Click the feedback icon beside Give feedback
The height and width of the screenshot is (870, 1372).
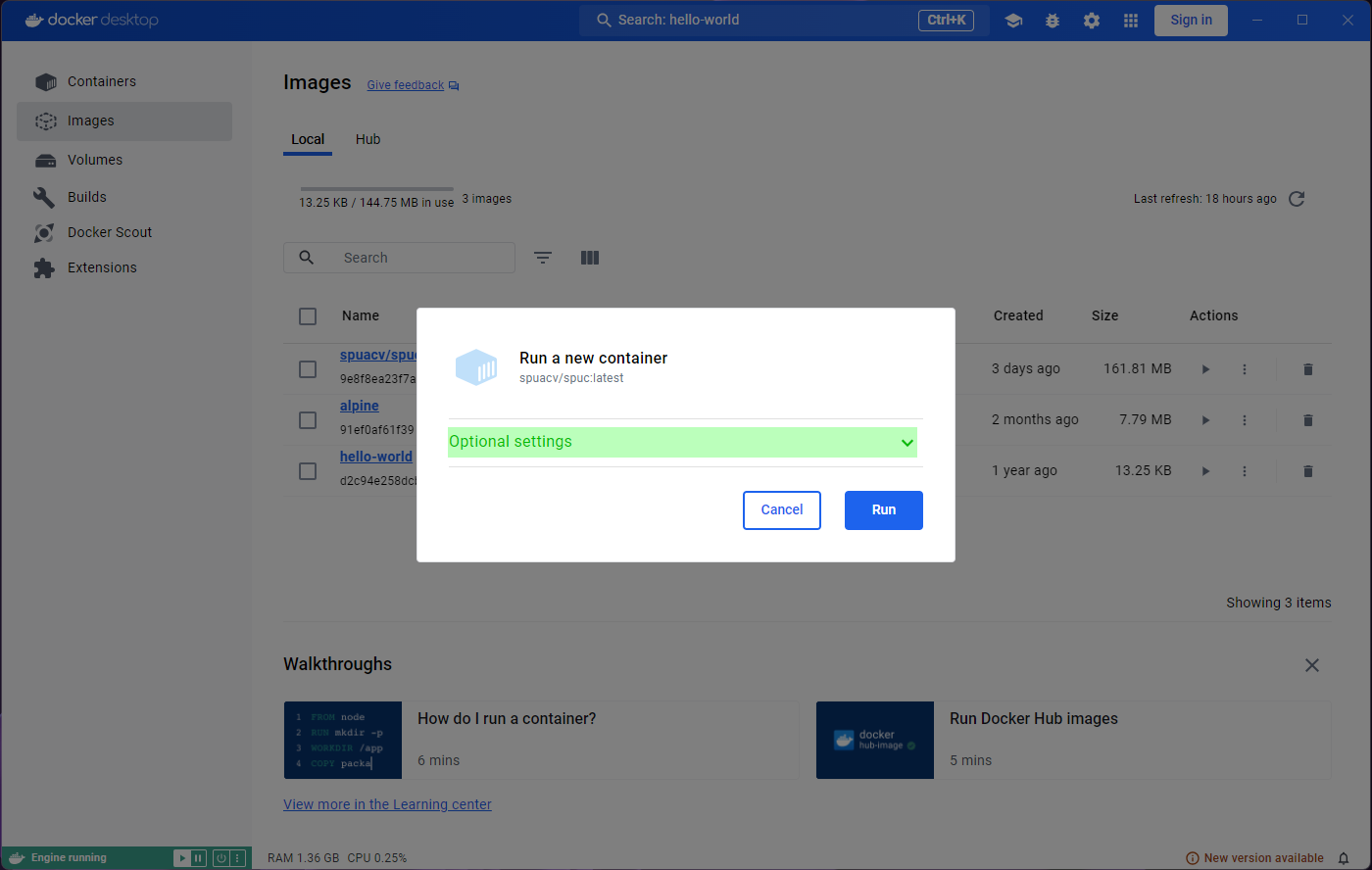pos(454,86)
